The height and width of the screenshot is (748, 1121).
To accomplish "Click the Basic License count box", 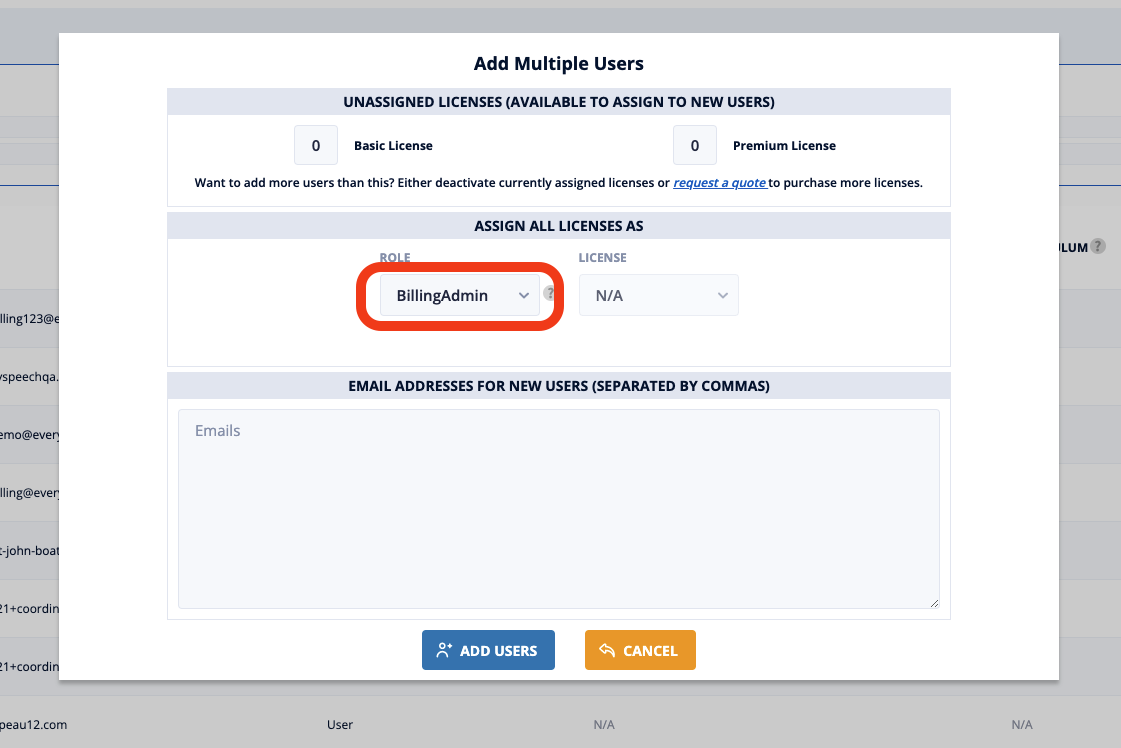I will (316, 145).
